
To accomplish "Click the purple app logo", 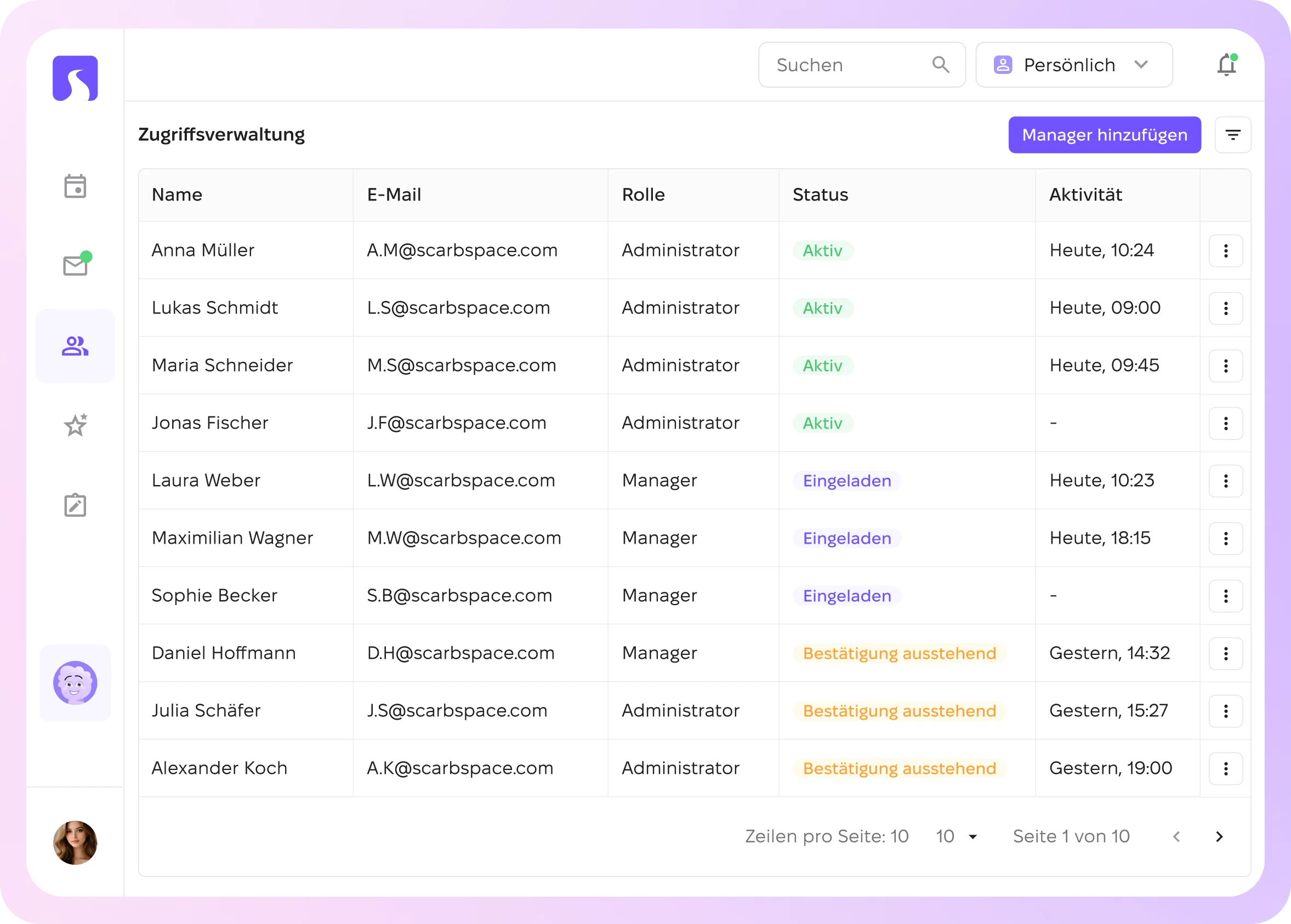I will pyautogui.click(x=75, y=78).
